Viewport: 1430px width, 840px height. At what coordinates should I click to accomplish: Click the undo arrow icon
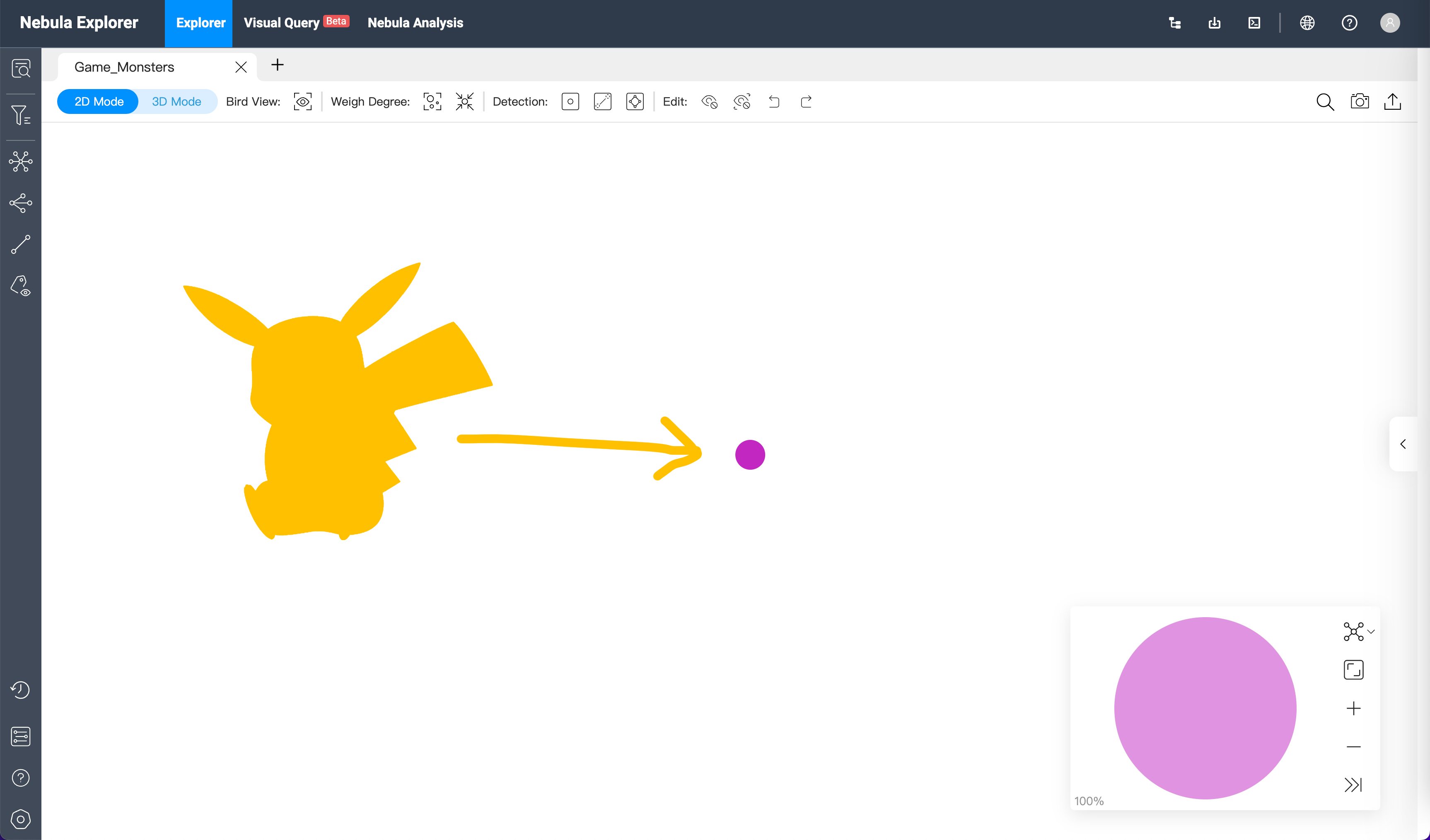(x=774, y=101)
